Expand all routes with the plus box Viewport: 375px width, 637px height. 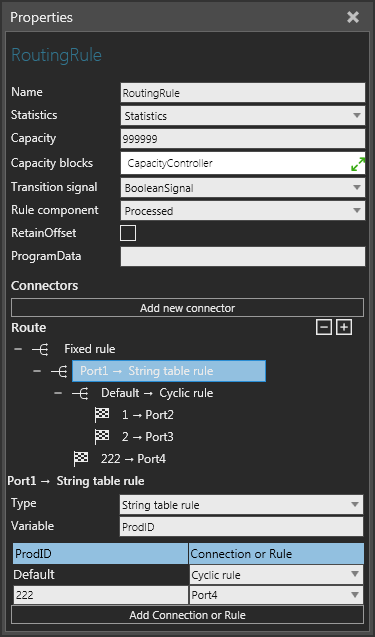[344, 327]
